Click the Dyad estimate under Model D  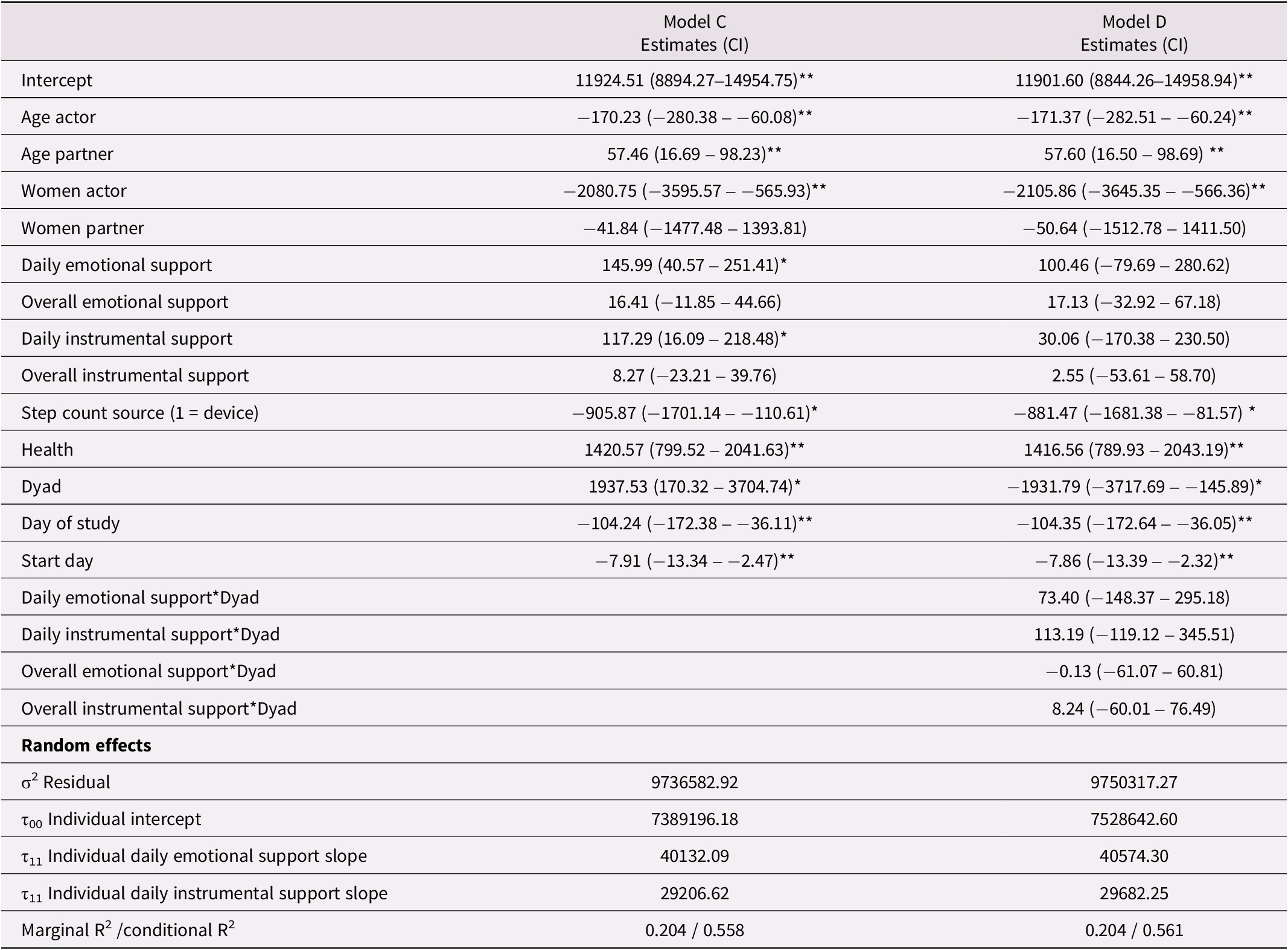click(x=1133, y=486)
